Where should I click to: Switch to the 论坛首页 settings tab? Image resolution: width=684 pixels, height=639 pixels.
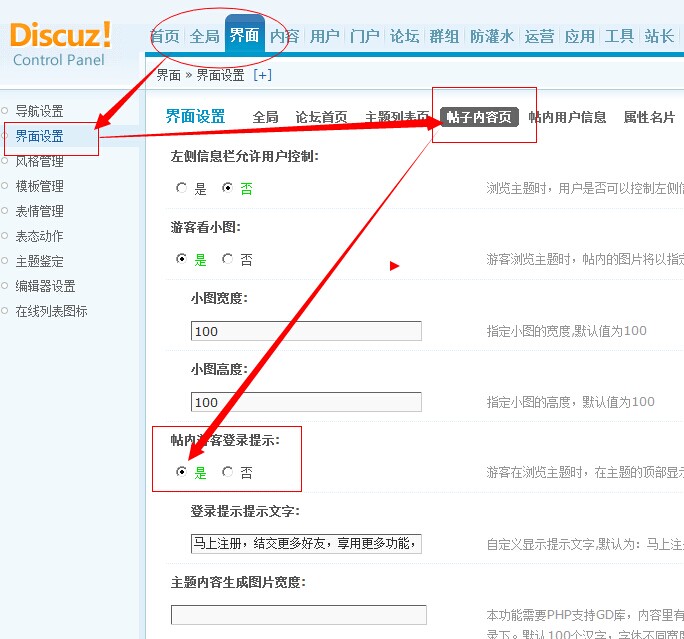(x=321, y=117)
